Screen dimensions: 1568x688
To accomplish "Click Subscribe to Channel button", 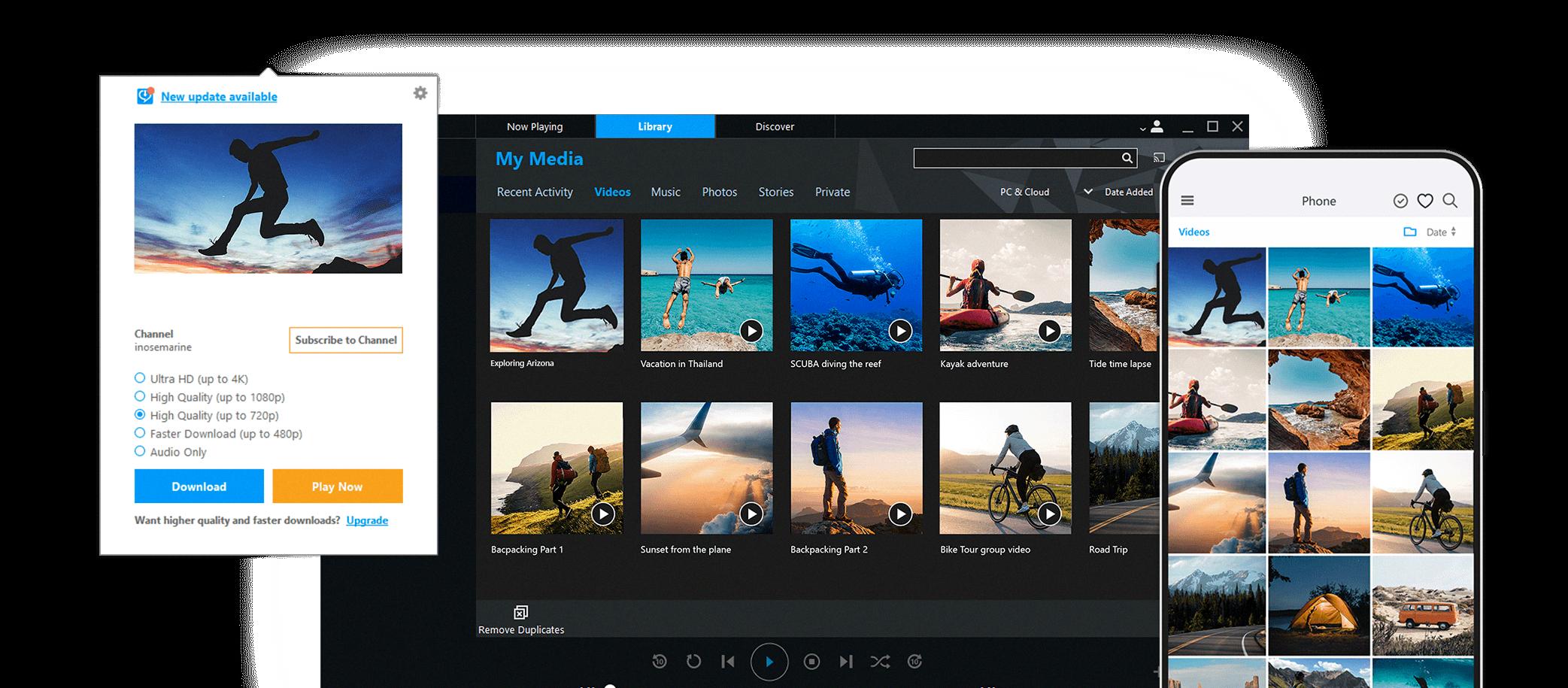I will pos(346,340).
